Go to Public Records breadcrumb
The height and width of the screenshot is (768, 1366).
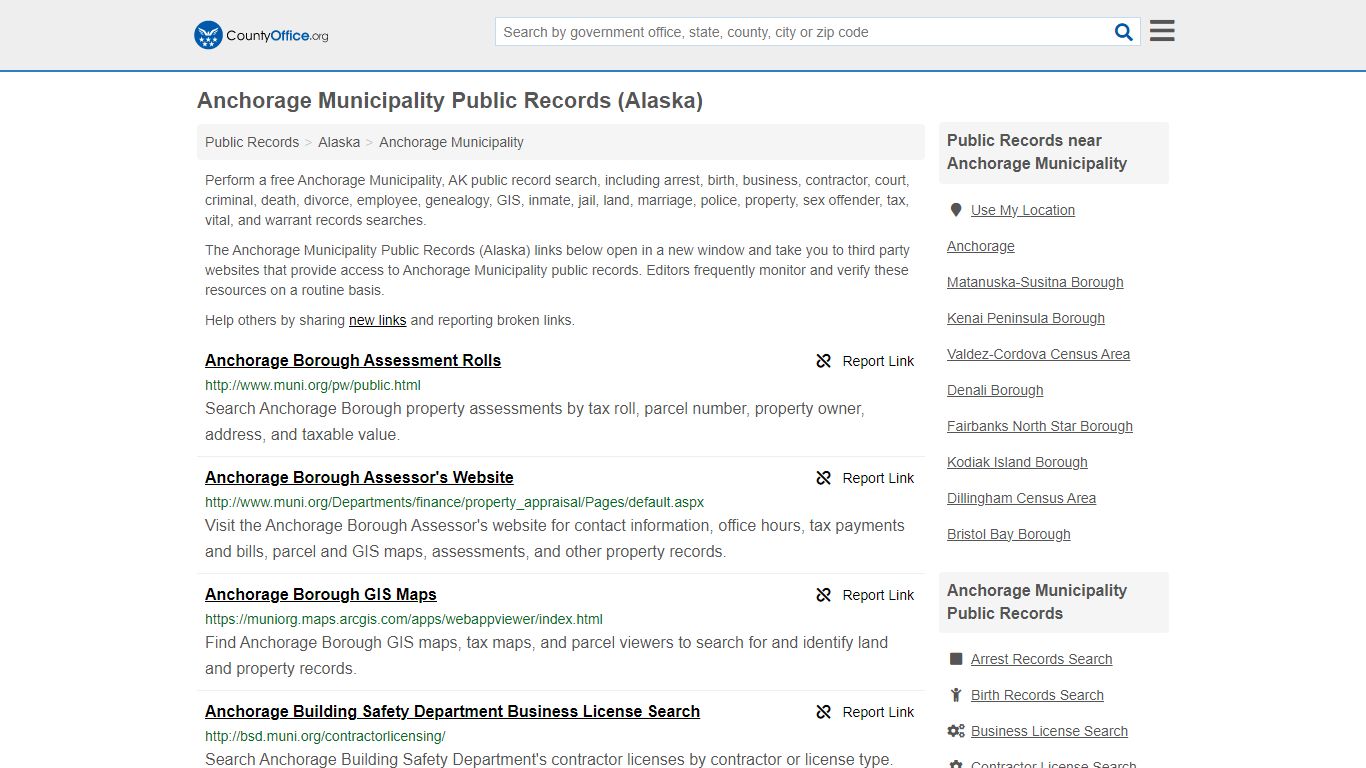(x=252, y=142)
